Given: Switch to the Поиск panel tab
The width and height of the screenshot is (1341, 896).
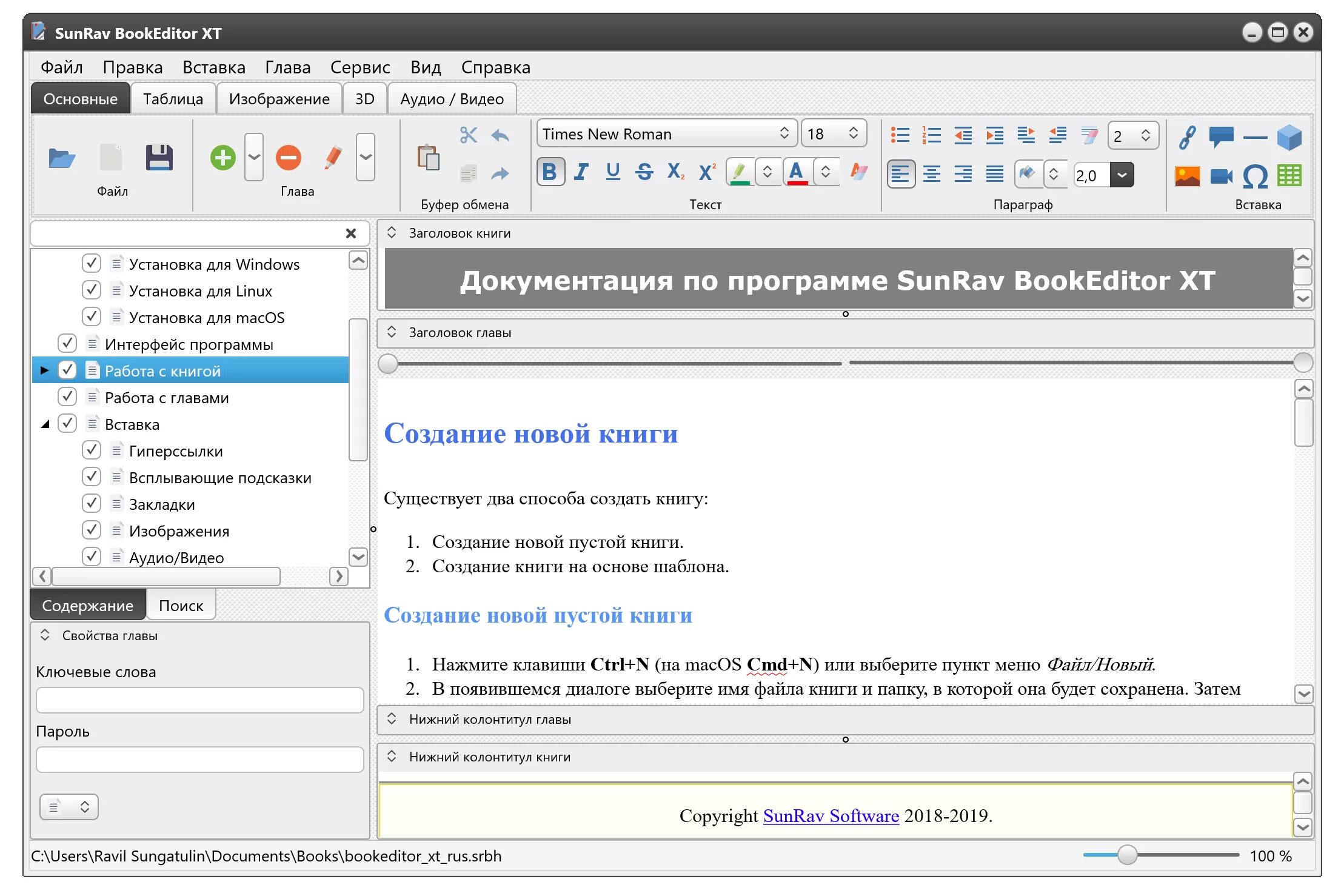Looking at the screenshot, I should coord(181,605).
